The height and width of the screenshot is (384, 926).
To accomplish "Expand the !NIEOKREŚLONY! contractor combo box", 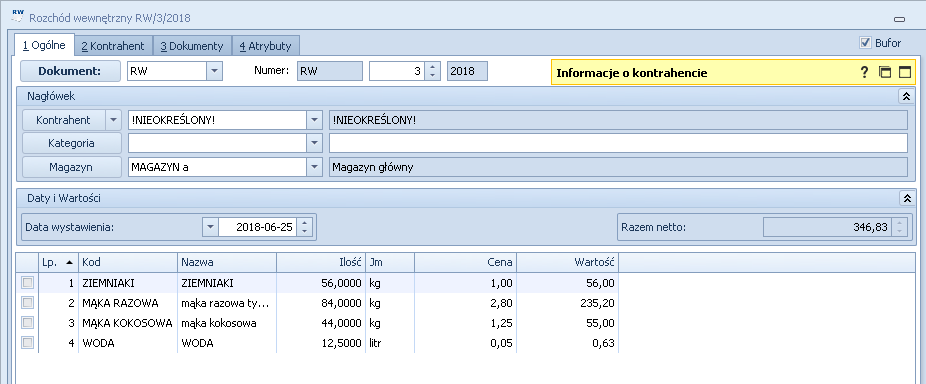I will [315, 120].
